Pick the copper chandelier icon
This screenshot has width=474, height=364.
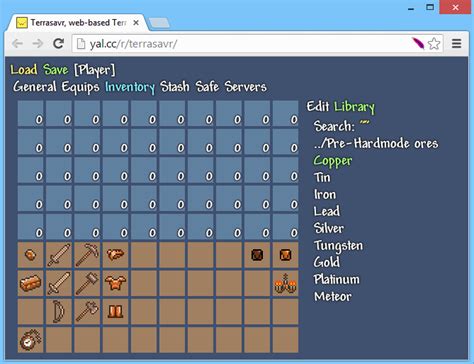coord(285,284)
